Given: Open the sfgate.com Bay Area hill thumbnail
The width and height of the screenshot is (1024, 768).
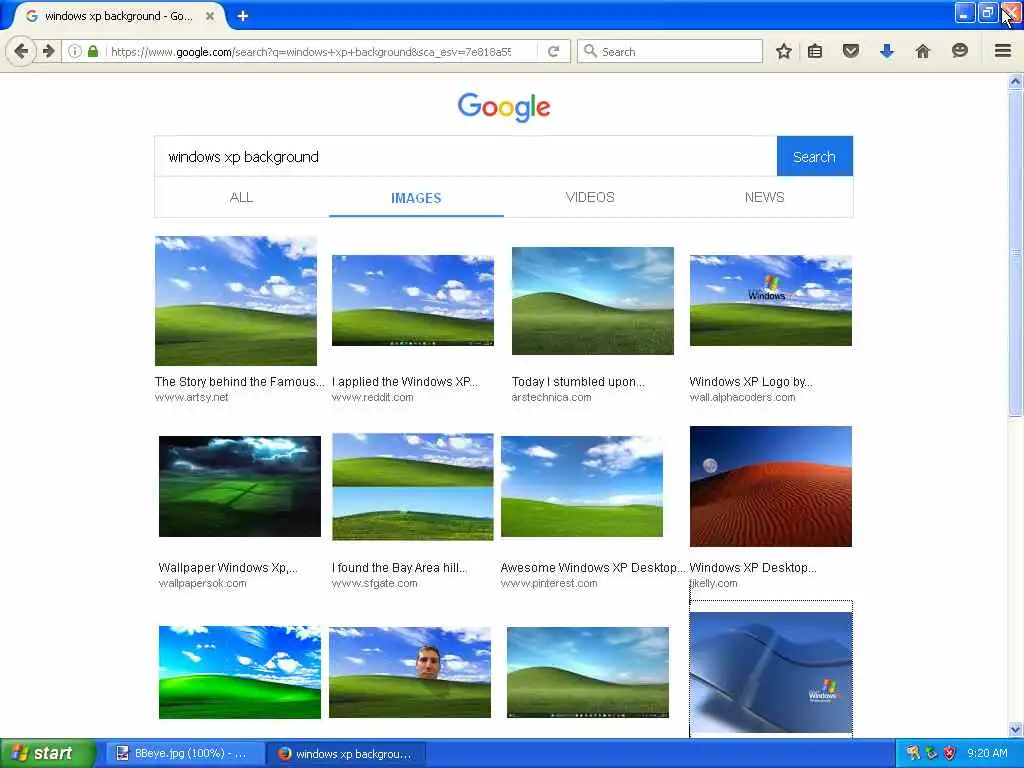Looking at the screenshot, I should 413,487.
